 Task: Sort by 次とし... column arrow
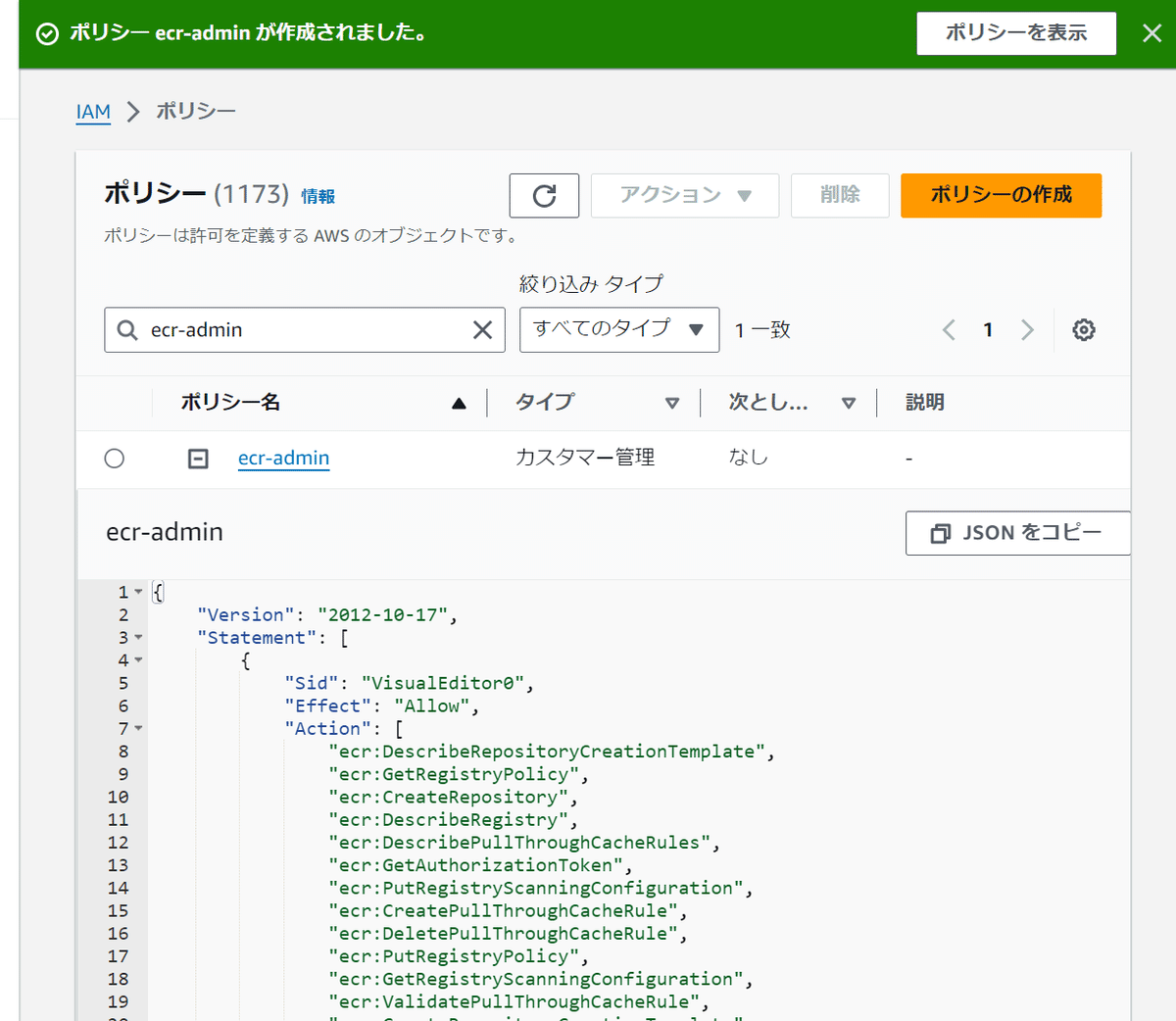pyautogui.click(x=849, y=403)
